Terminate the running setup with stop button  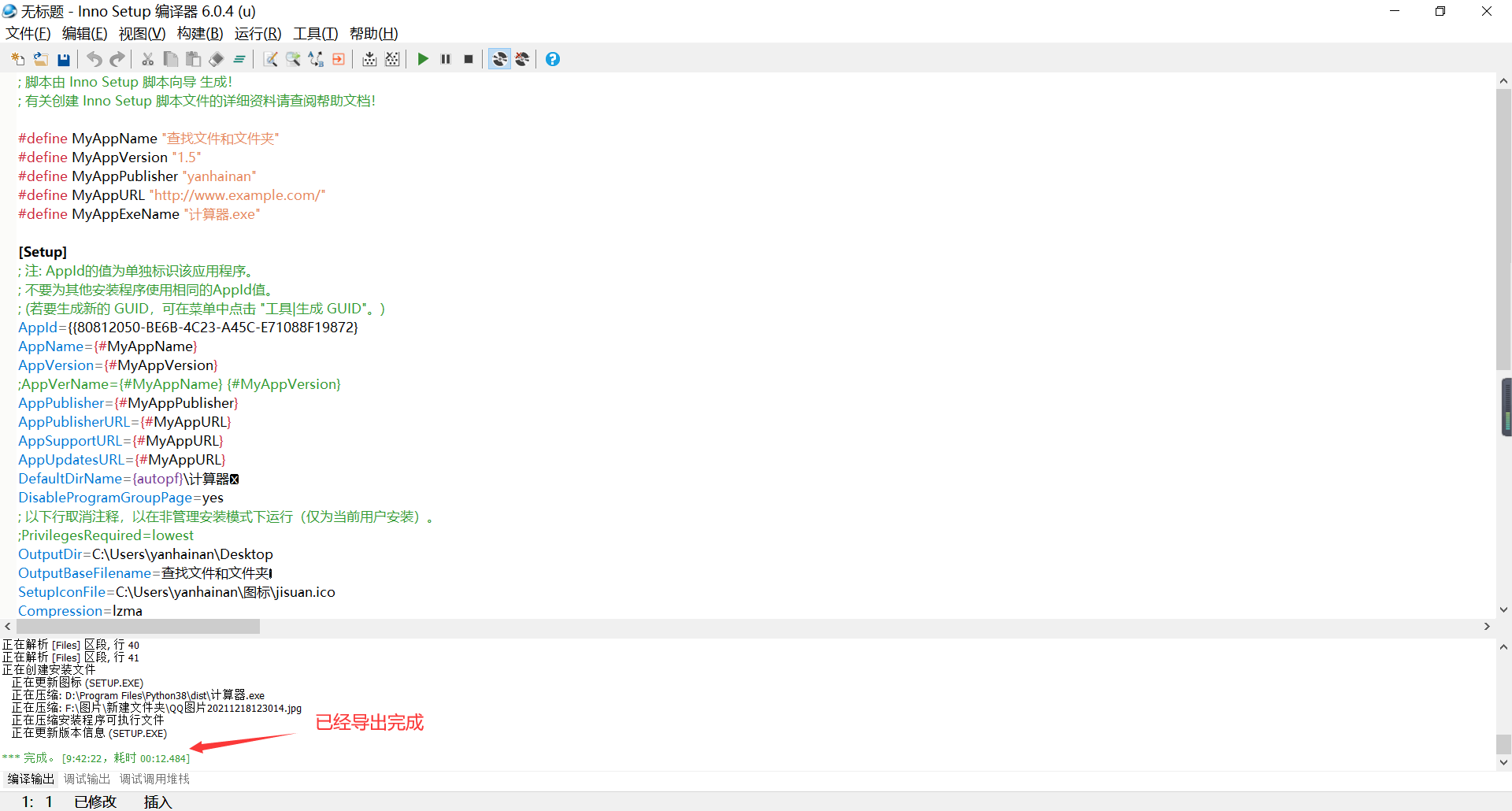(x=469, y=59)
